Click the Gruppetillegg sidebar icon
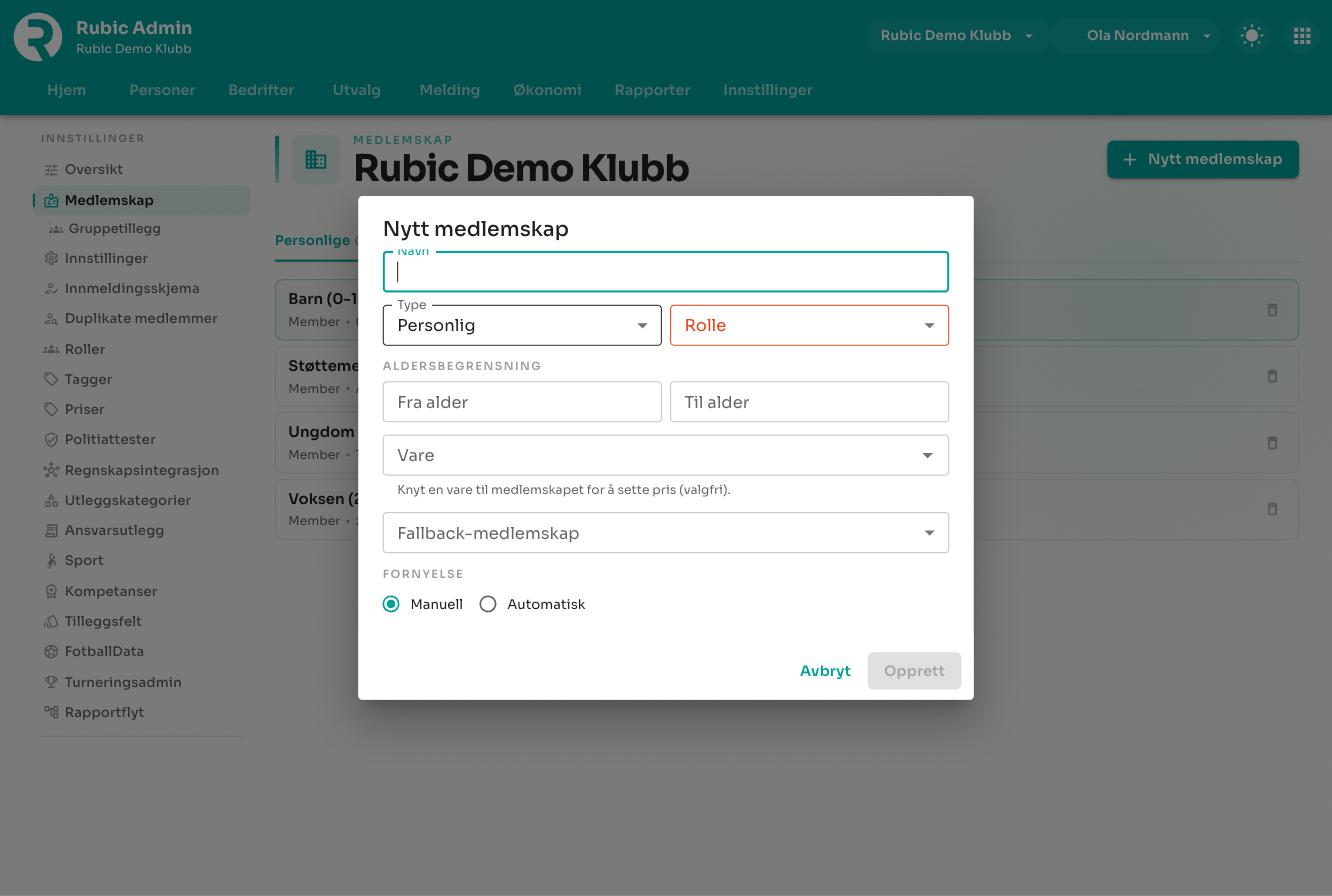The image size is (1332, 896). 56,229
